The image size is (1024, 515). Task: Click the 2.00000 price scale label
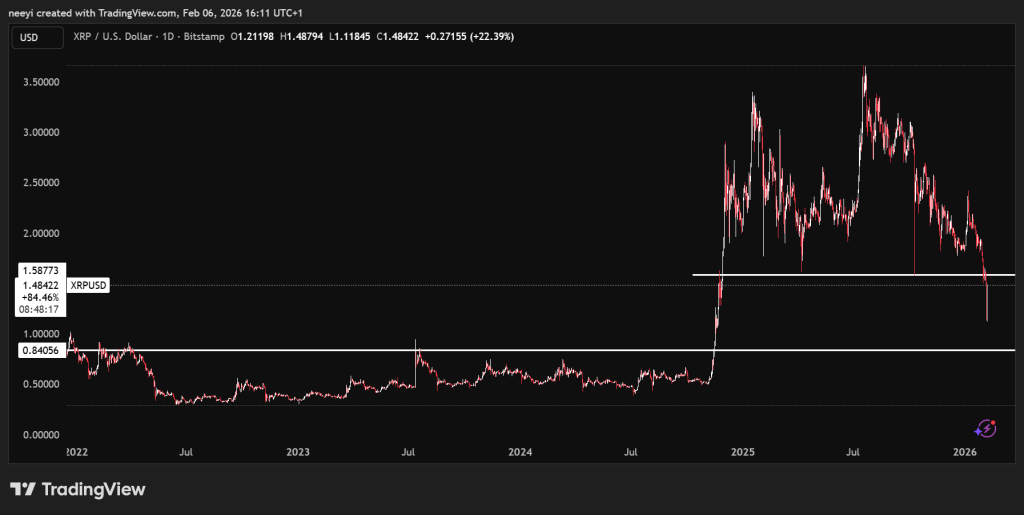(42, 233)
